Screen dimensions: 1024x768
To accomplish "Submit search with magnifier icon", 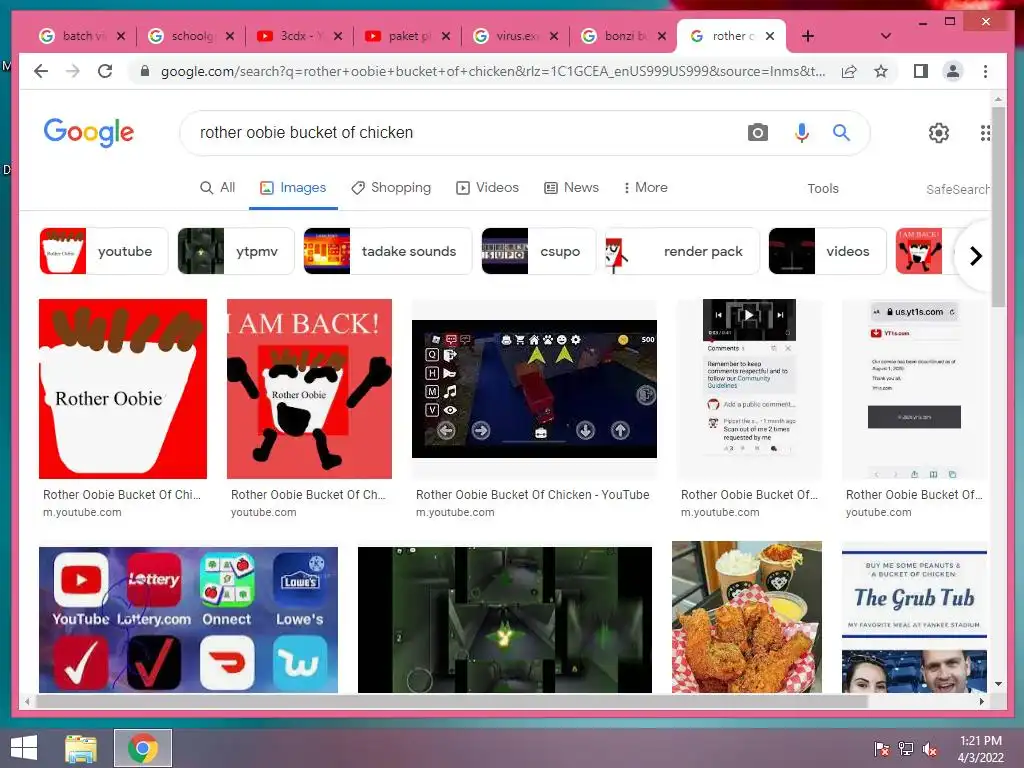I will 841,133.
